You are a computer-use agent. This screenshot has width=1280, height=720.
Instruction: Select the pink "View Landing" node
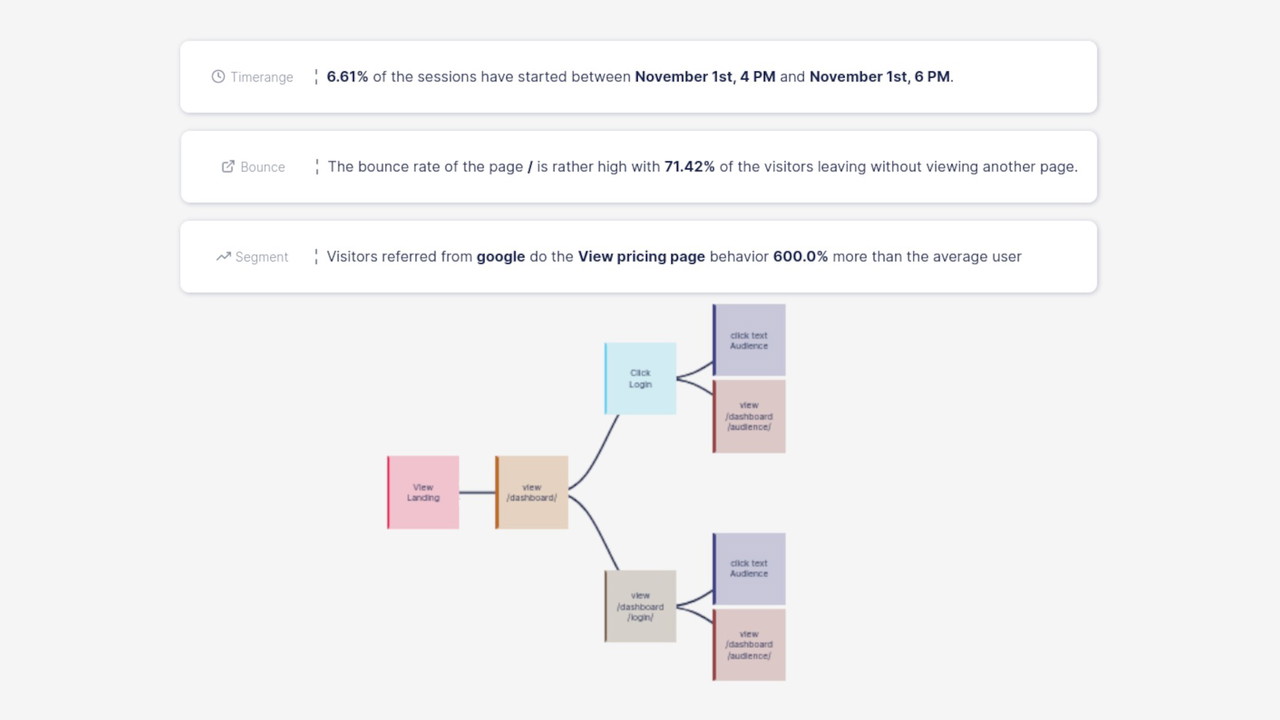point(423,492)
